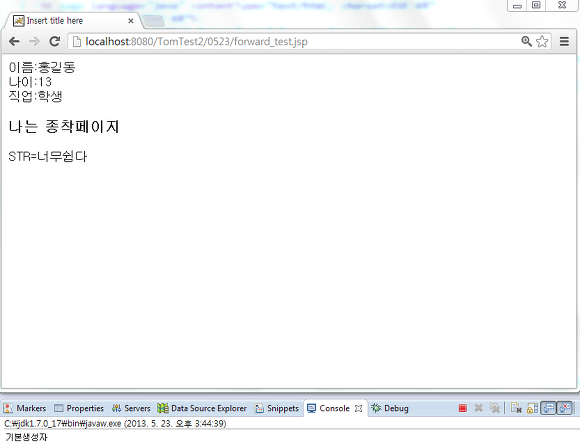Select the 'Insert title here' tab
The height and width of the screenshot is (446, 580).
(72, 21)
